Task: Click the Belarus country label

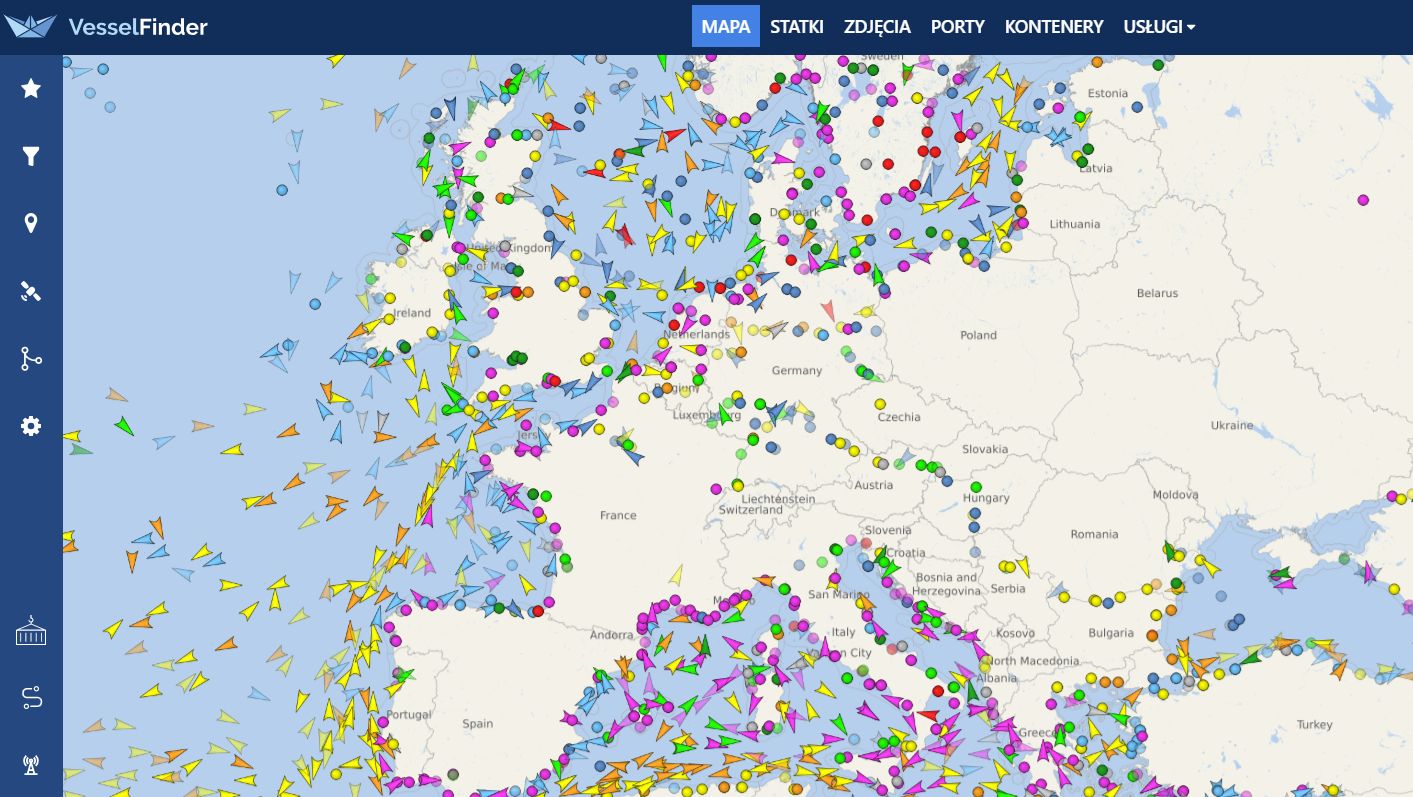Action: tap(1157, 293)
